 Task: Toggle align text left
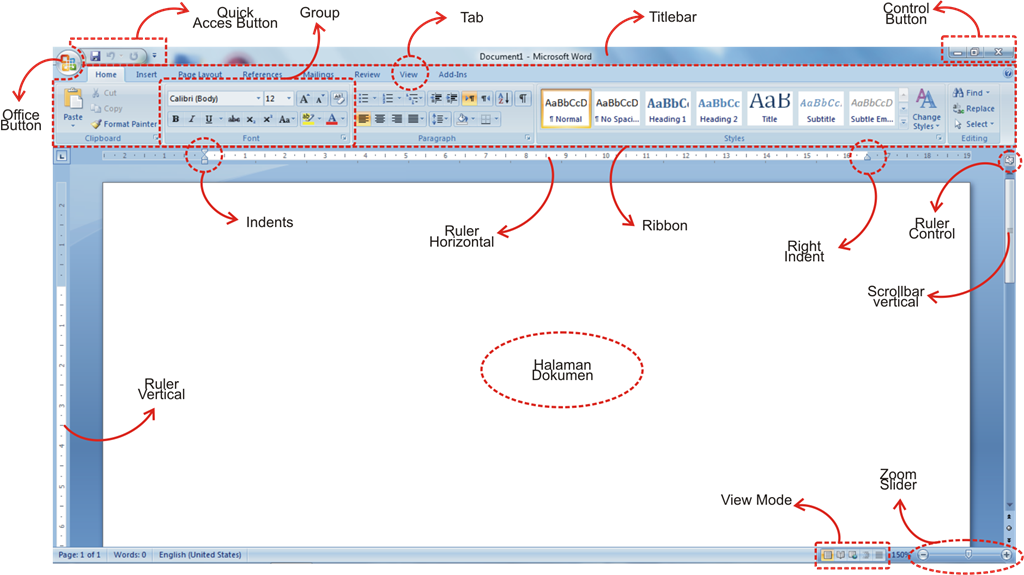363,119
